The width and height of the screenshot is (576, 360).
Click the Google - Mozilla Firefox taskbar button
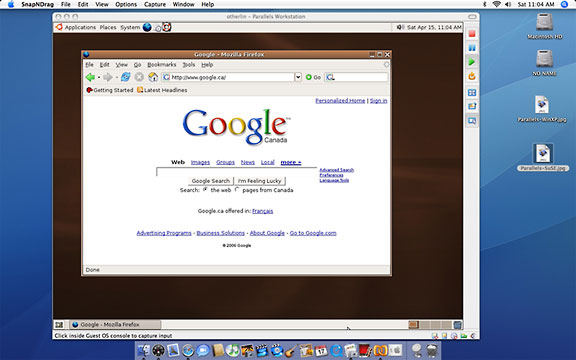(115, 325)
